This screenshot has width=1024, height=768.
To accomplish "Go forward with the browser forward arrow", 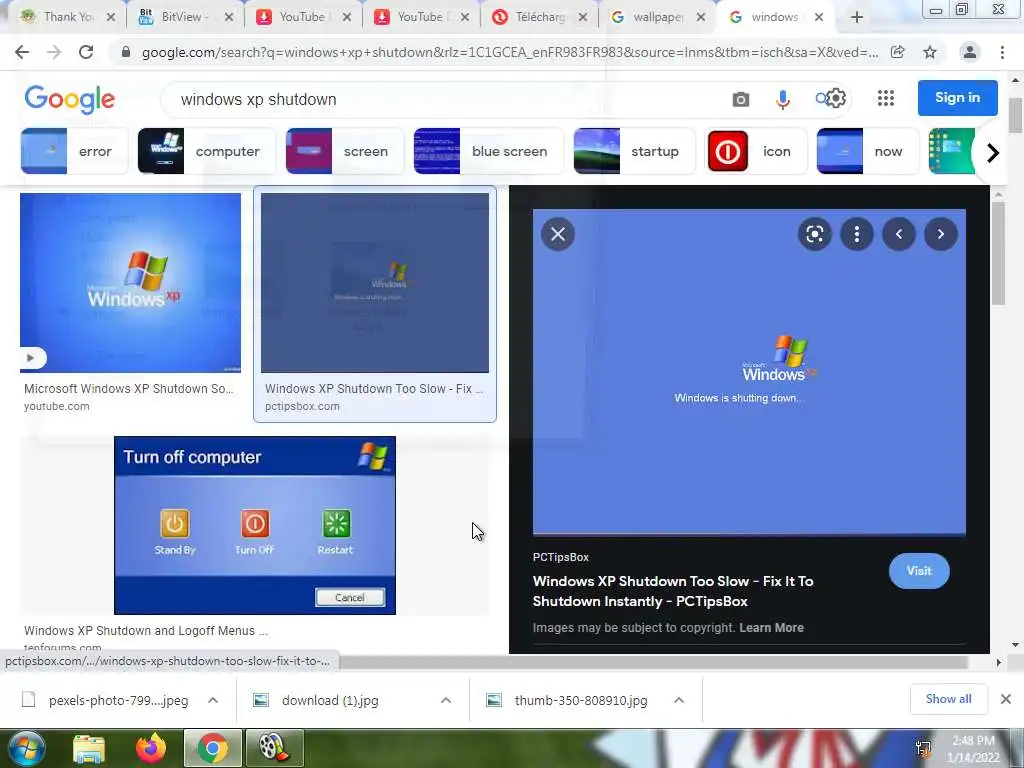I will (x=54, y=52).
